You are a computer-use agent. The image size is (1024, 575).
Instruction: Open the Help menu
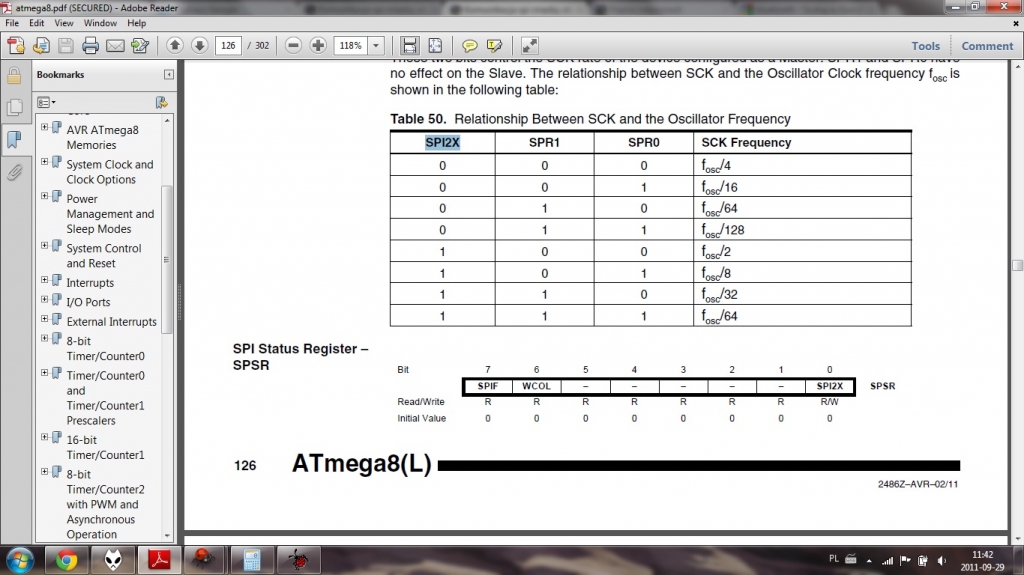point(136,23)
